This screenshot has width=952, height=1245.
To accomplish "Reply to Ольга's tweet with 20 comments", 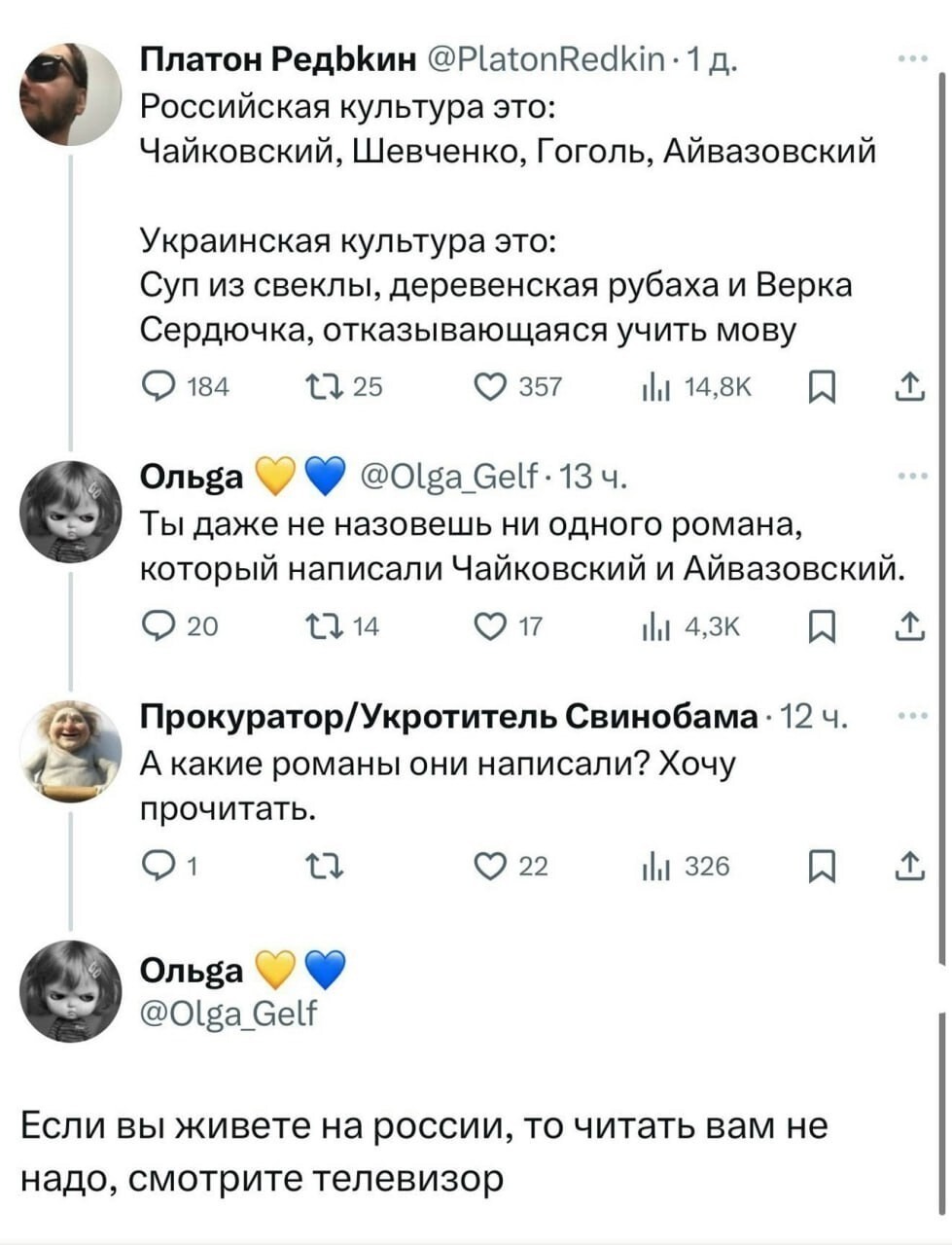I will tap(156, 627).
